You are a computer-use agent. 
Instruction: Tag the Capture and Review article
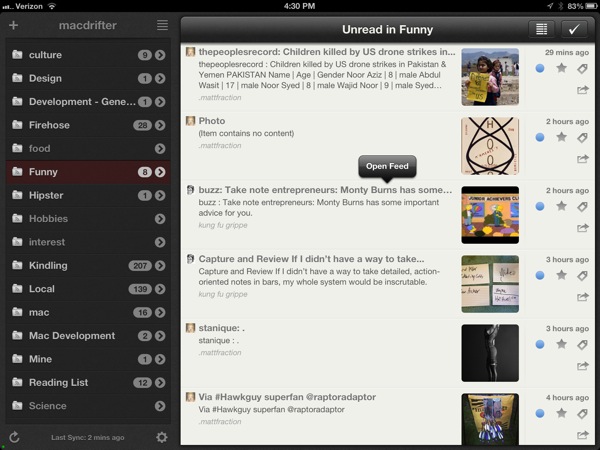[582, 276]
